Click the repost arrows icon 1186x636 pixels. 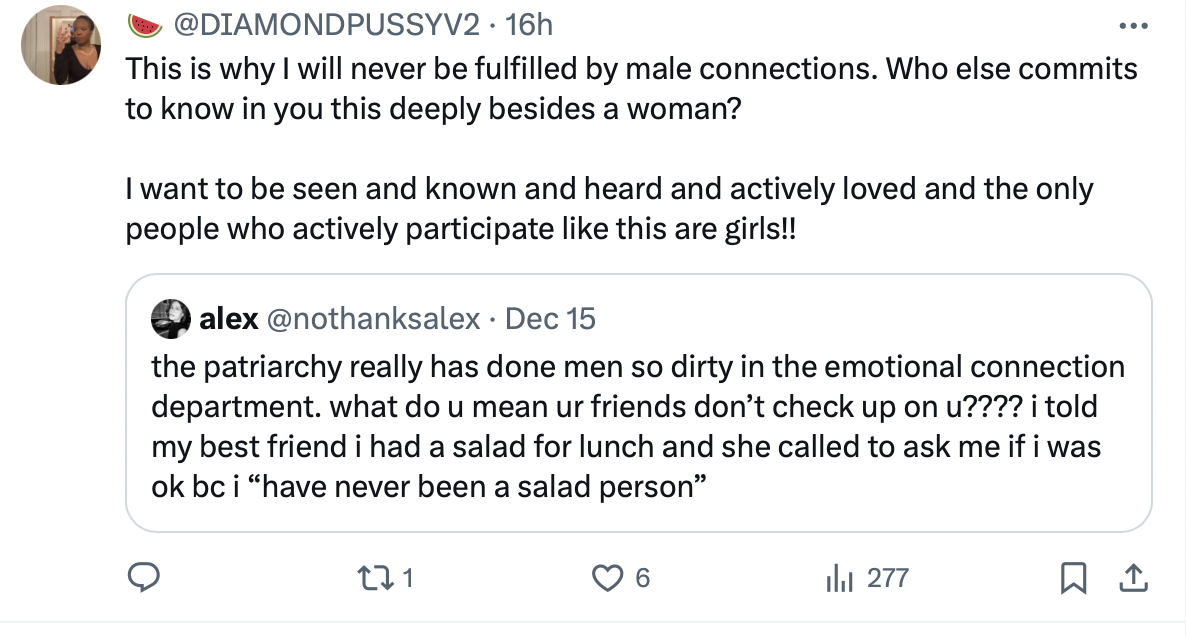[375, 579]
